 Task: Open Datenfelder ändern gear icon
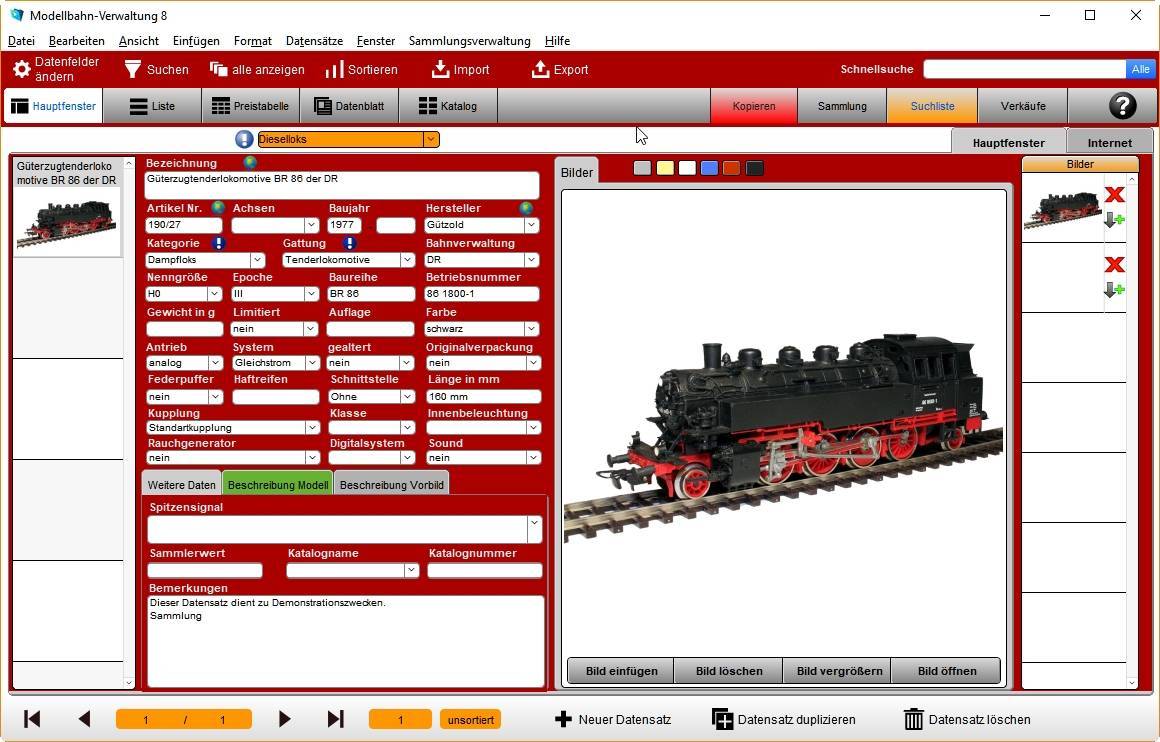(x=21, y=70)
